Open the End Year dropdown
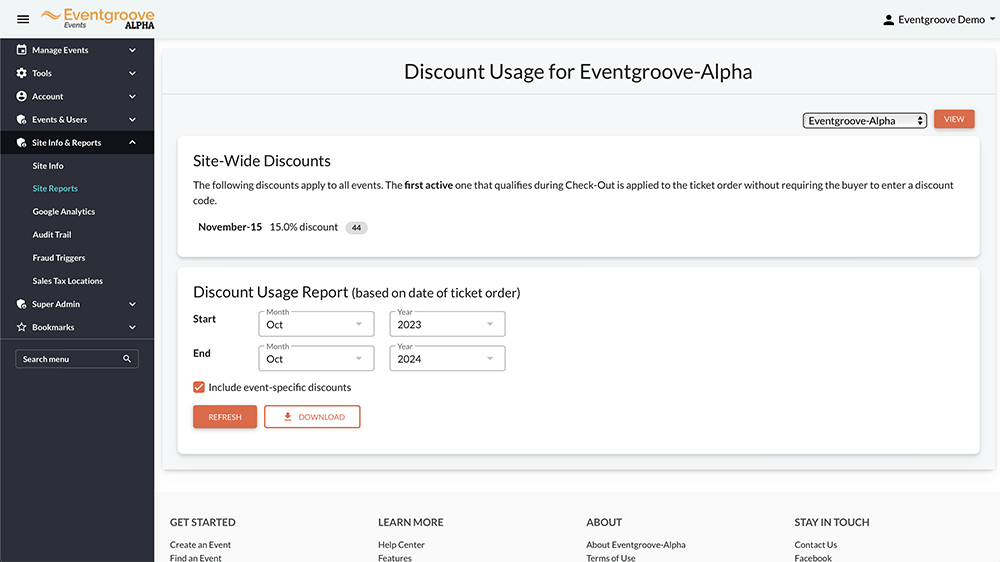Viewport: 1000px width, 562px height. pyautogui.click(x=447, y=359)
